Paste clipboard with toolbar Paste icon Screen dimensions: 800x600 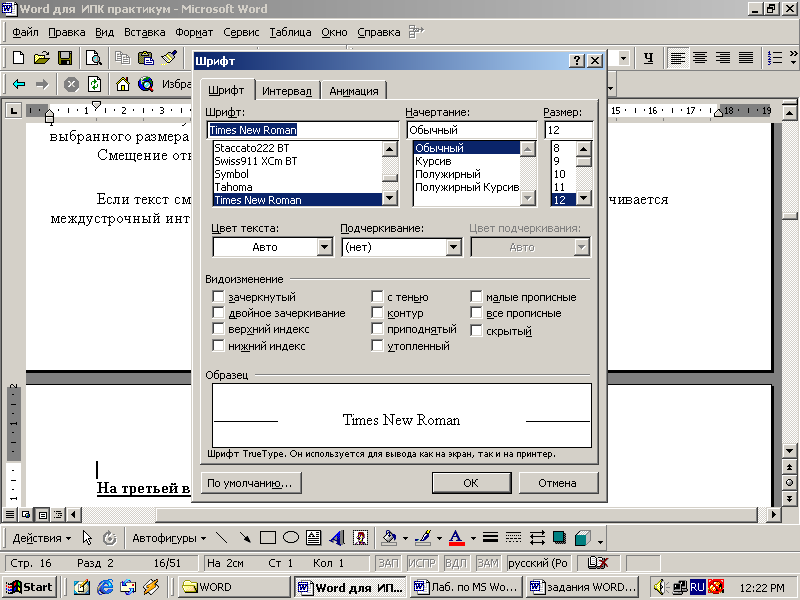tap(146, 58)
